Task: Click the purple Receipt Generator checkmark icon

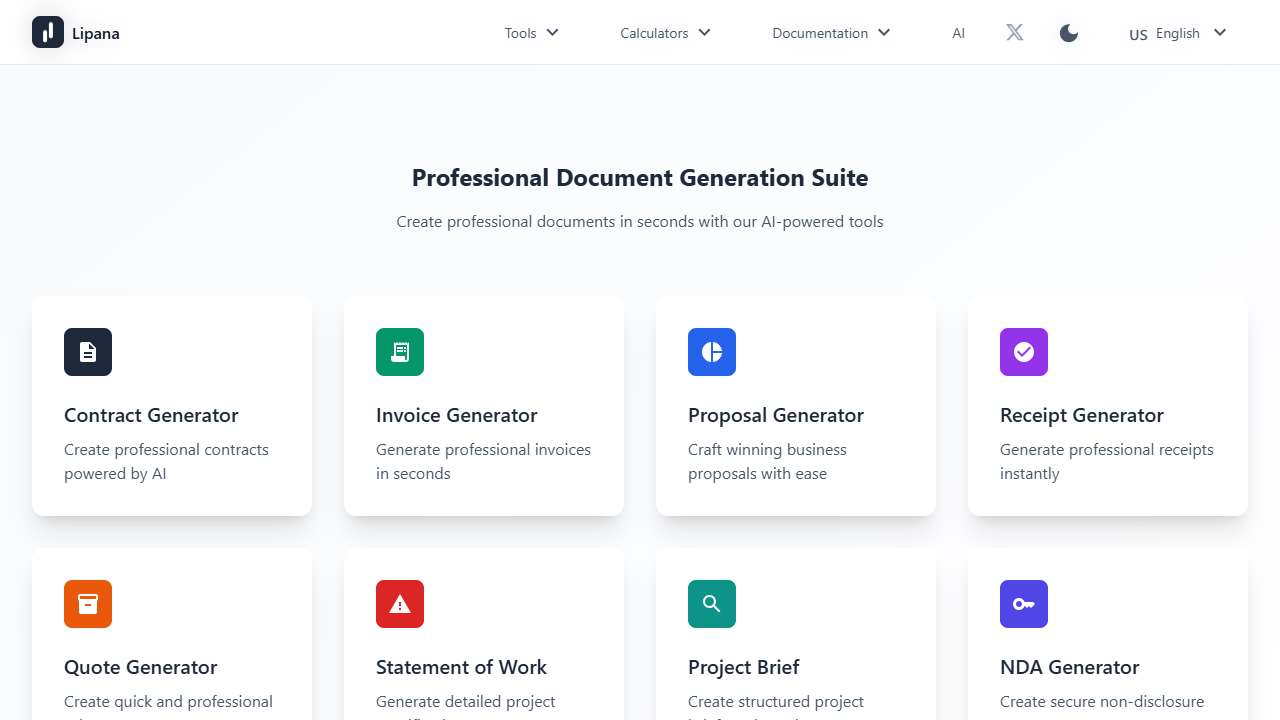Action: click(1024, 352)
